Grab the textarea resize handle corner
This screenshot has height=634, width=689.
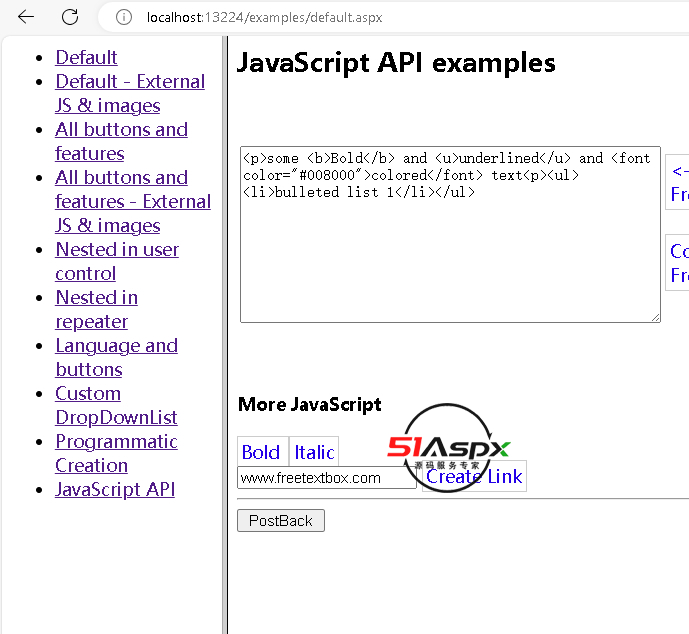click(655, 317)
